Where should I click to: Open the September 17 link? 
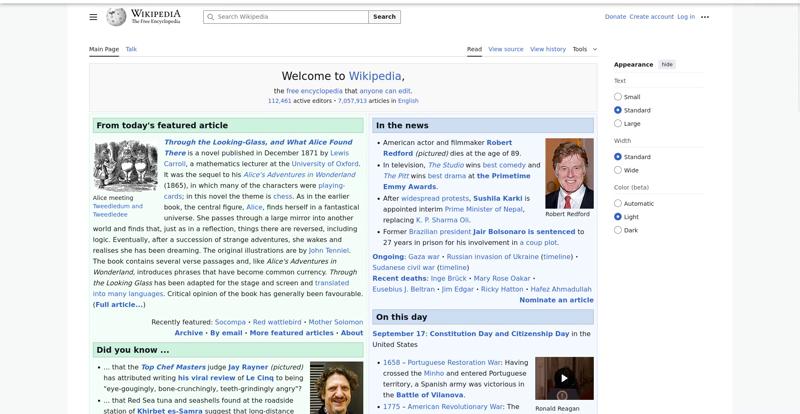(x=398, y=334)
